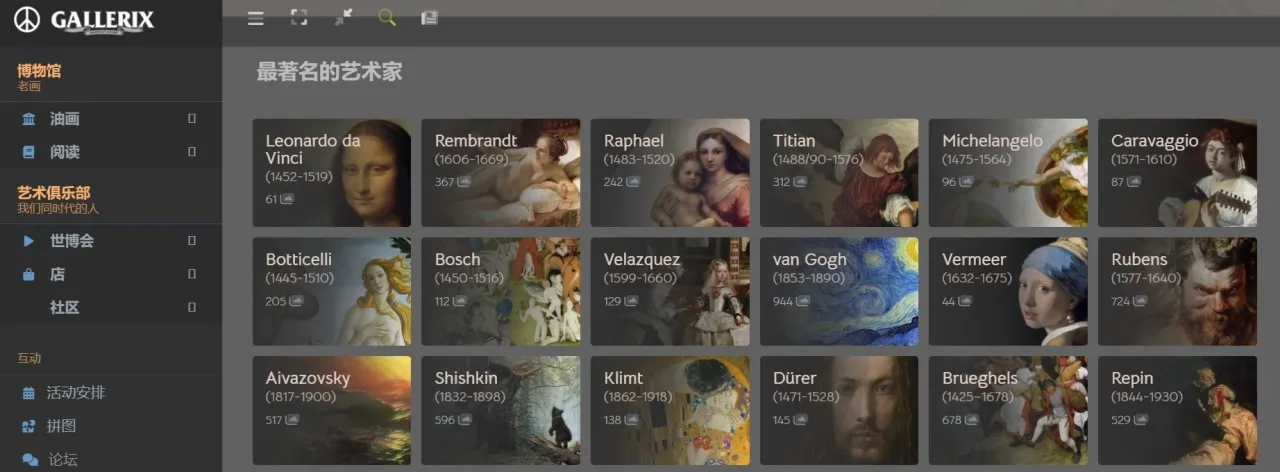
Task: Click image count icon on van Gogh card
Action: pos(803,301)
